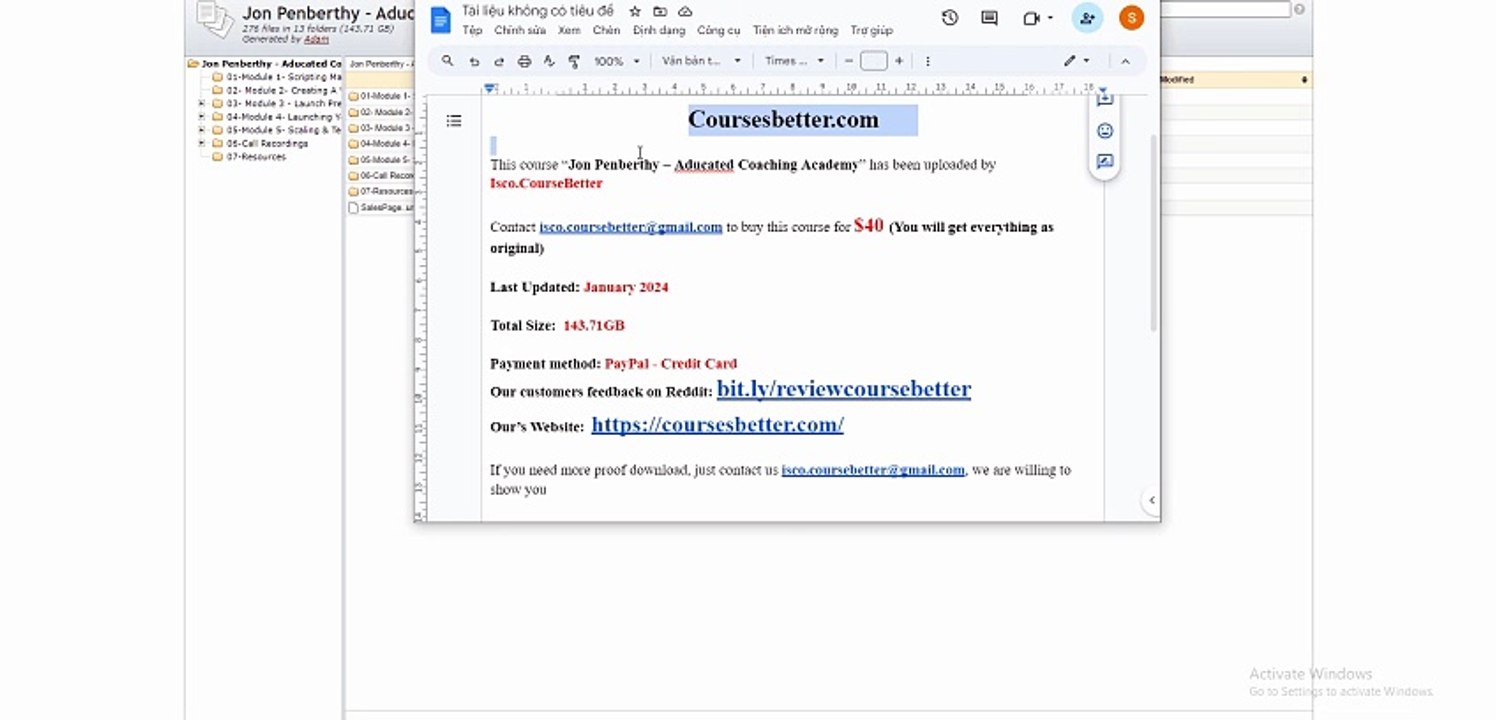The width and height of the screenshot is (1496, 720).
Task: Select 01-Module 1 in the folder tree
Action: (277, 77)
